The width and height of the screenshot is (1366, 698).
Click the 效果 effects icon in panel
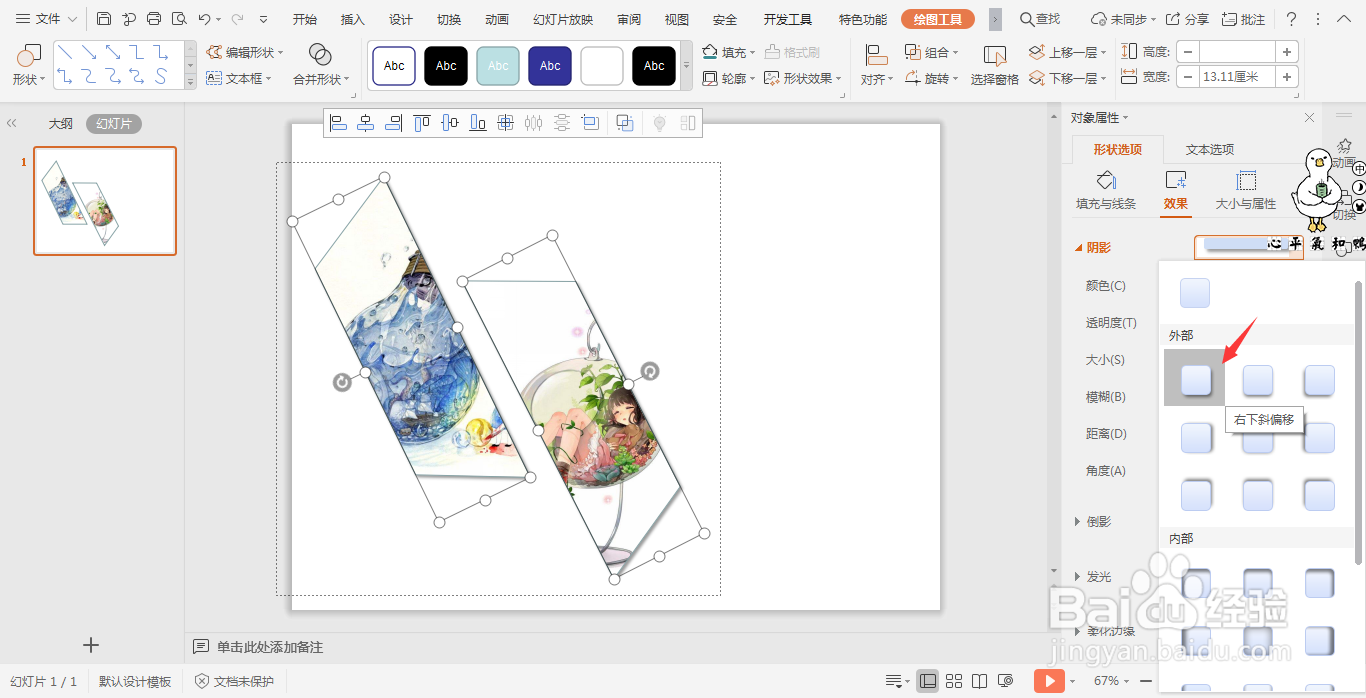pos(1176,180)
